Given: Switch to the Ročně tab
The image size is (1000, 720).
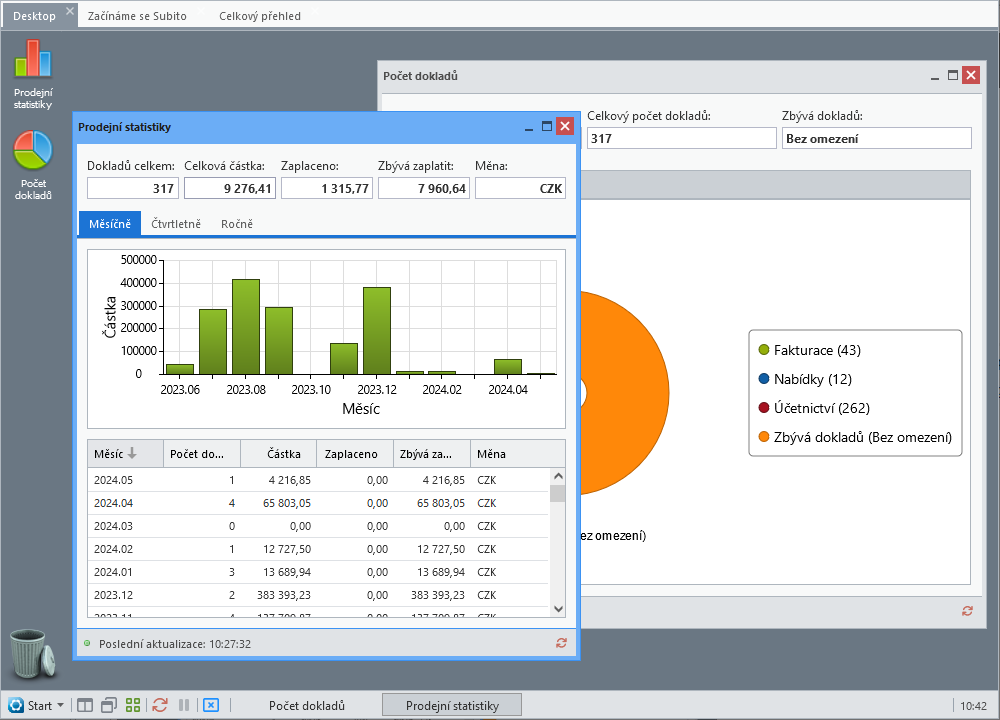Looking at the screenshot, I should click(x=237, y=224).
